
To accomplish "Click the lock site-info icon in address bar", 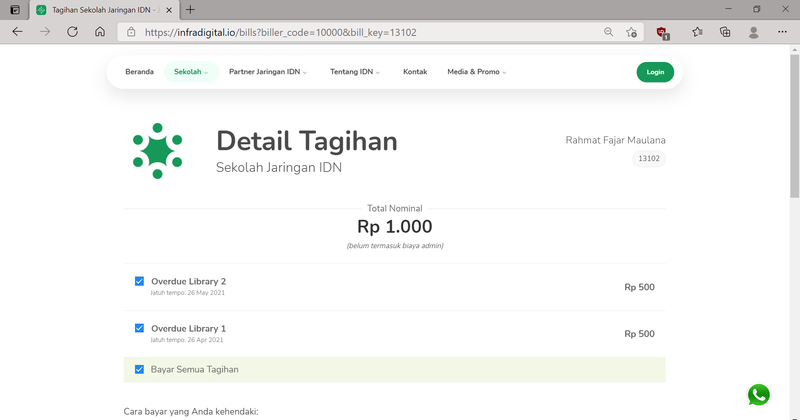I will coord(131,32).
